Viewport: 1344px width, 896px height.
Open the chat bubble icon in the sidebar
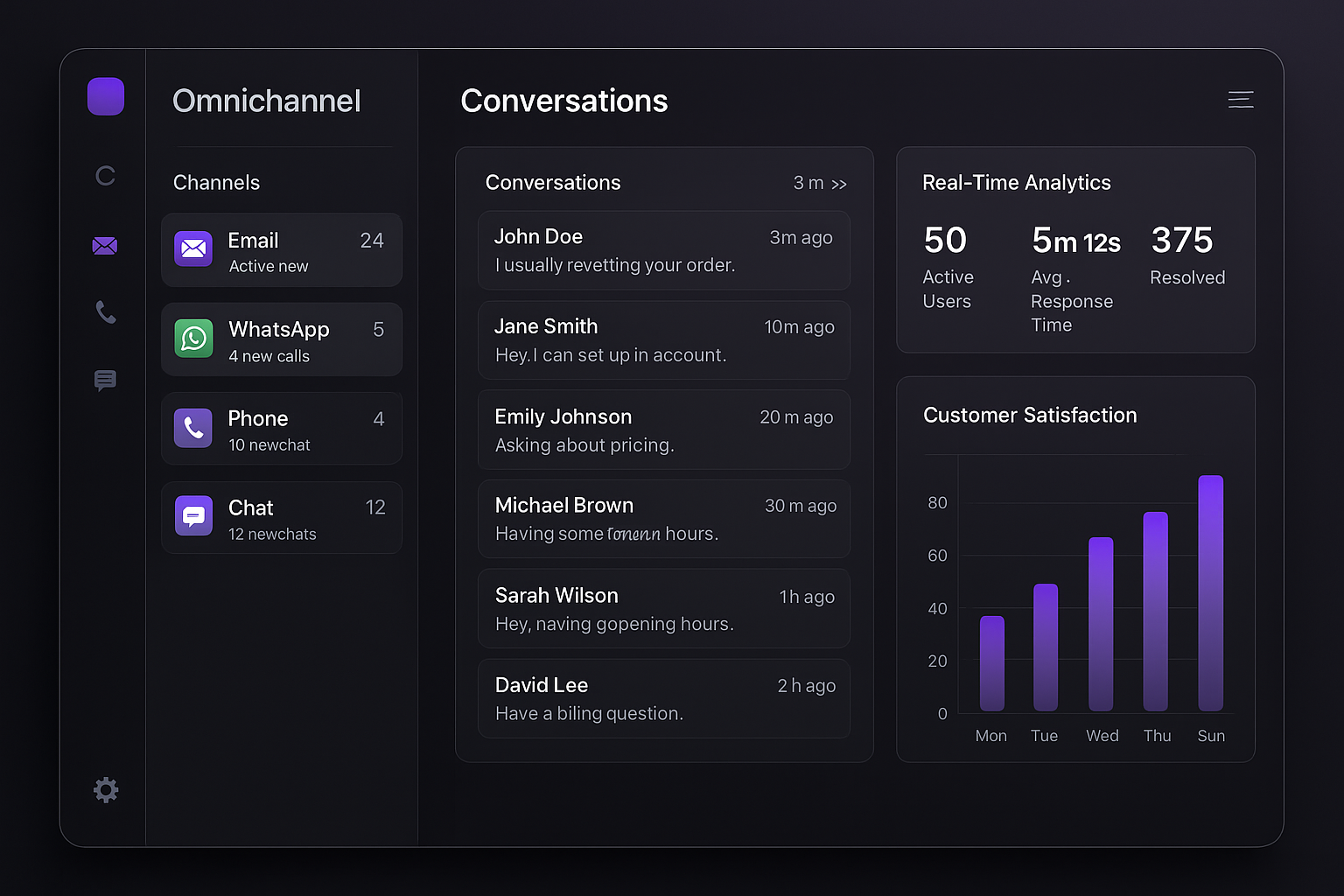tap(105, 381)
